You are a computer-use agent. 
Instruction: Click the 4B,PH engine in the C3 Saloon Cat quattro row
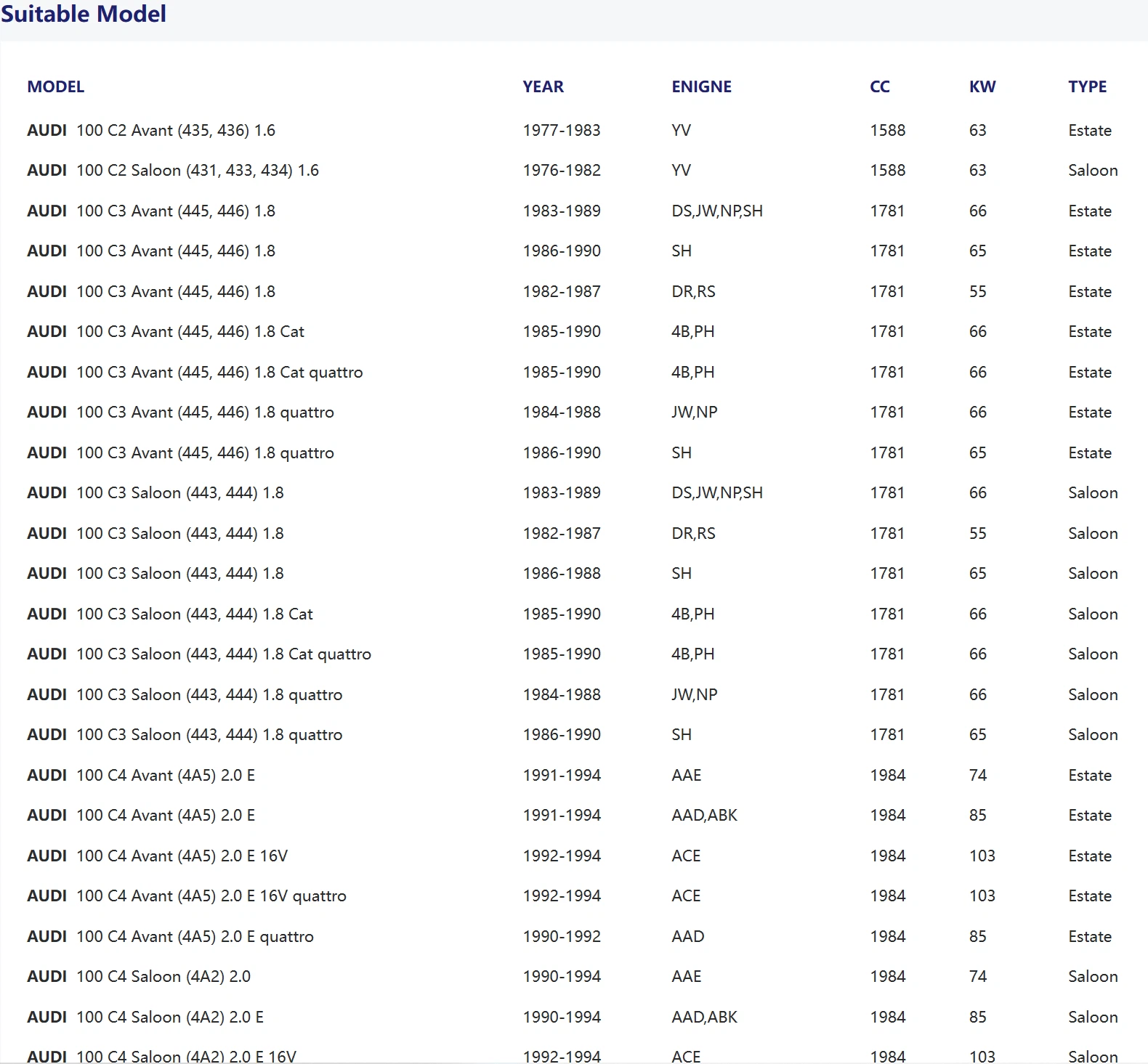tap(693, 654)
